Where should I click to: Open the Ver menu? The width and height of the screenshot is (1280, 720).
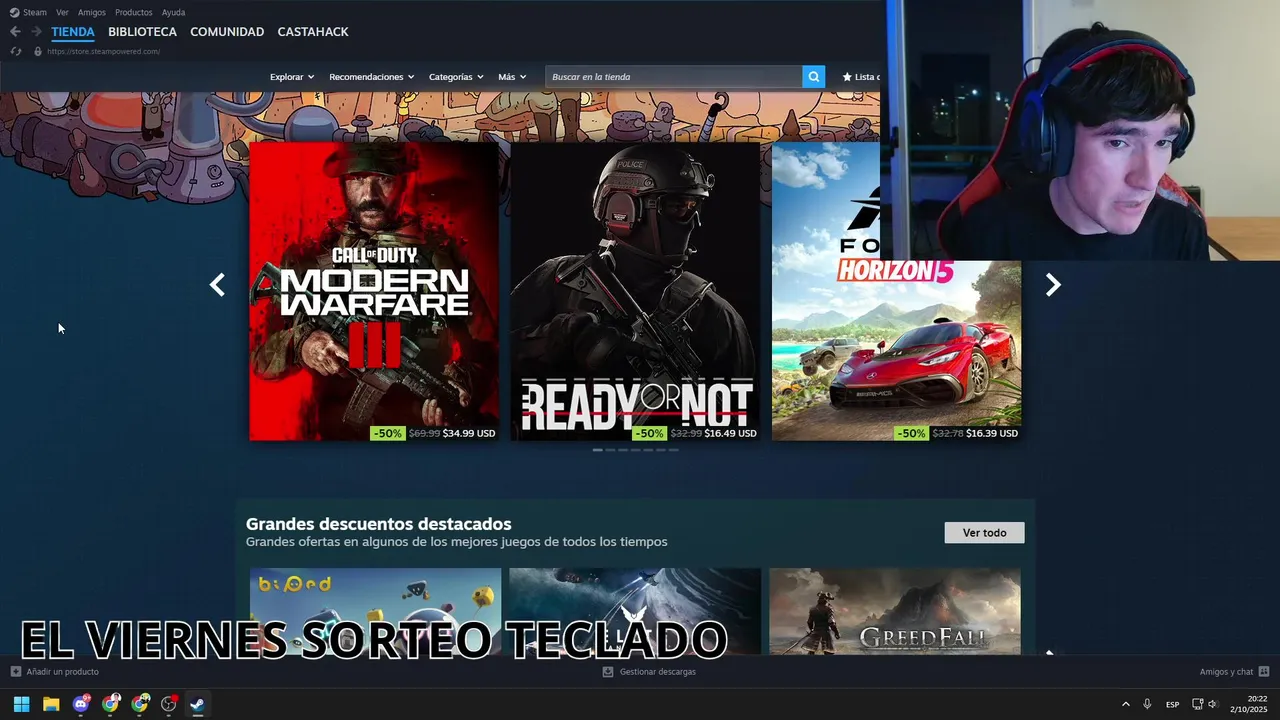[x=62, y=12]
